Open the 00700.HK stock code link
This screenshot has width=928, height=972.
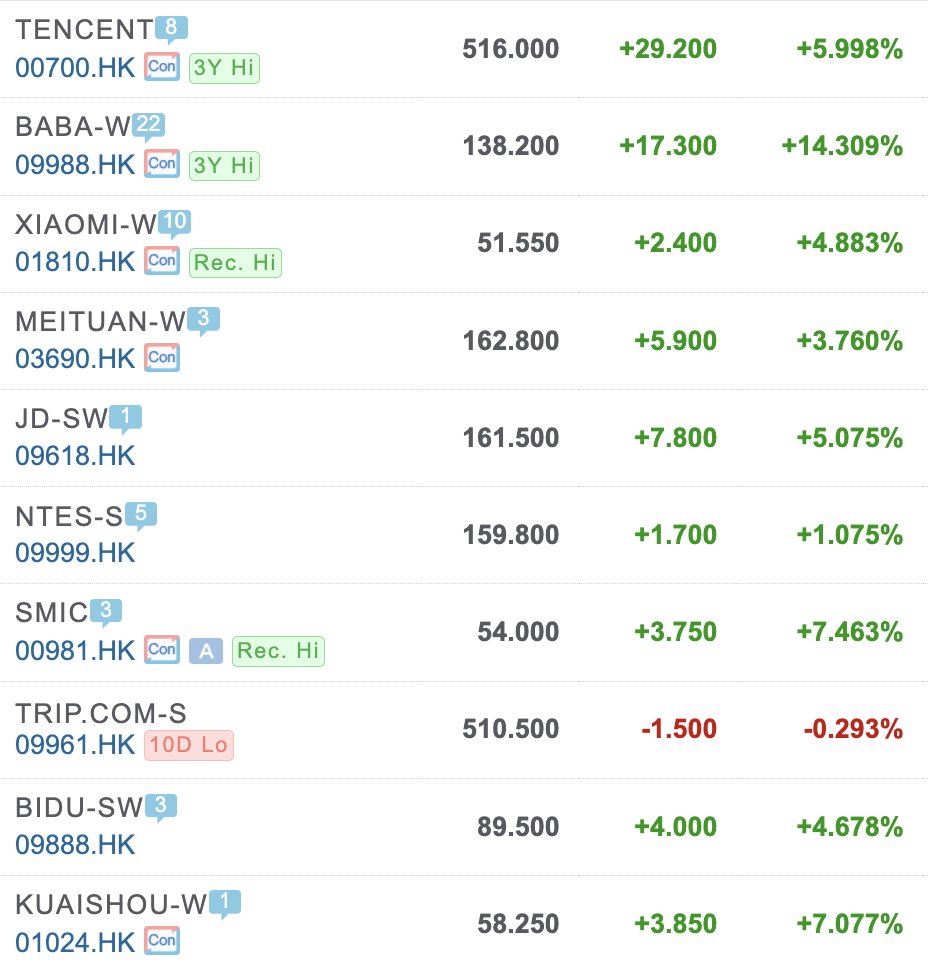point(75,68)
